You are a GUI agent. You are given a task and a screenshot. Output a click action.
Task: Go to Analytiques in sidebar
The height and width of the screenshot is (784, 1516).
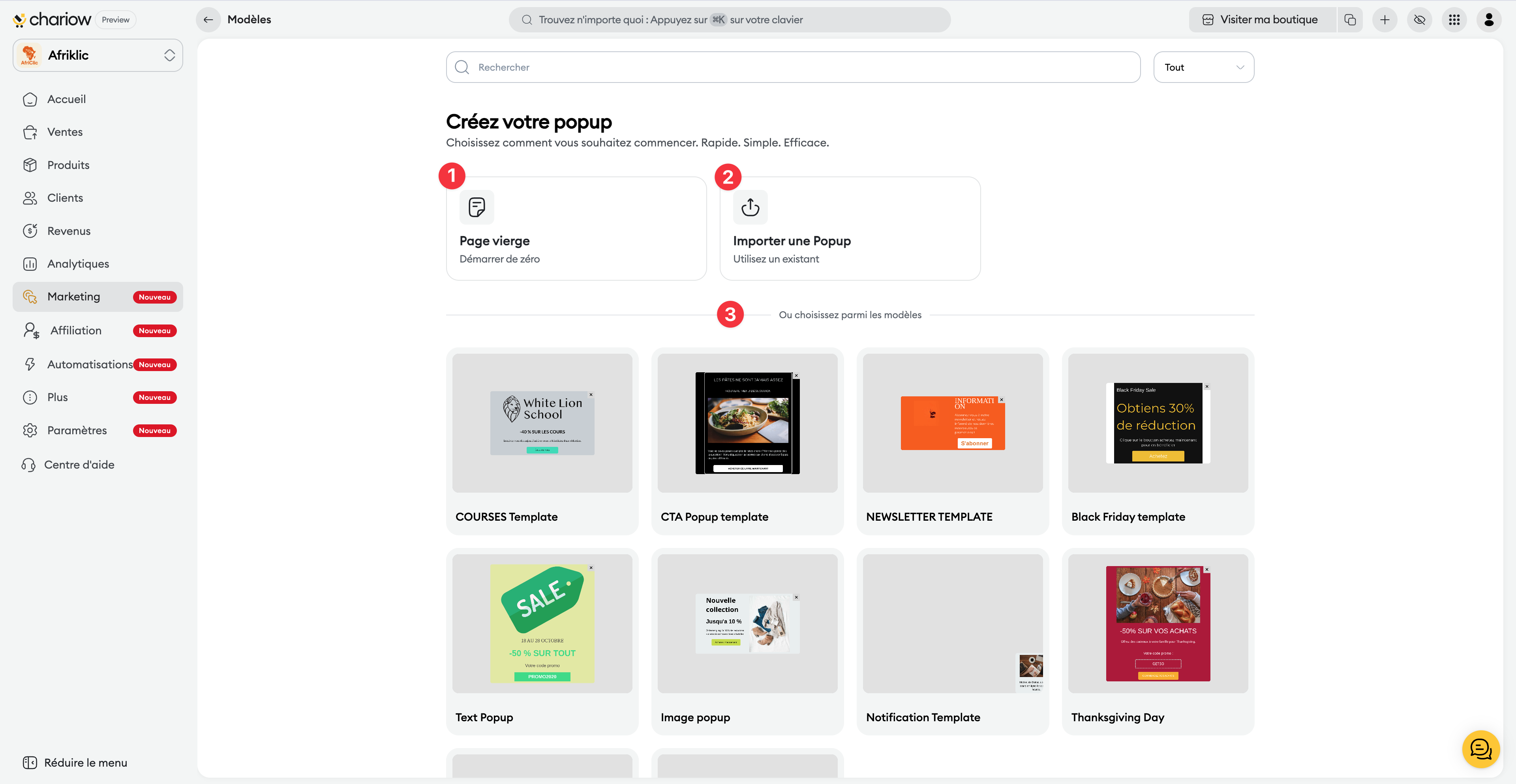[78, 264]
